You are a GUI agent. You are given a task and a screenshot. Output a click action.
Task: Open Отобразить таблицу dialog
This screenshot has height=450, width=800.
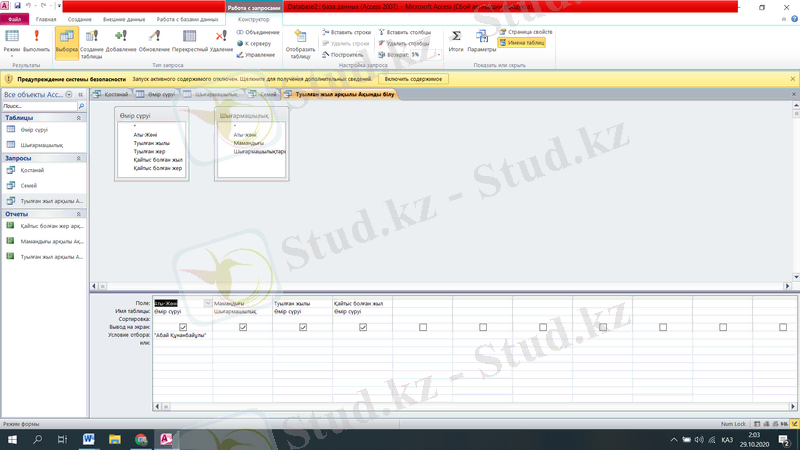click(301, 44)
